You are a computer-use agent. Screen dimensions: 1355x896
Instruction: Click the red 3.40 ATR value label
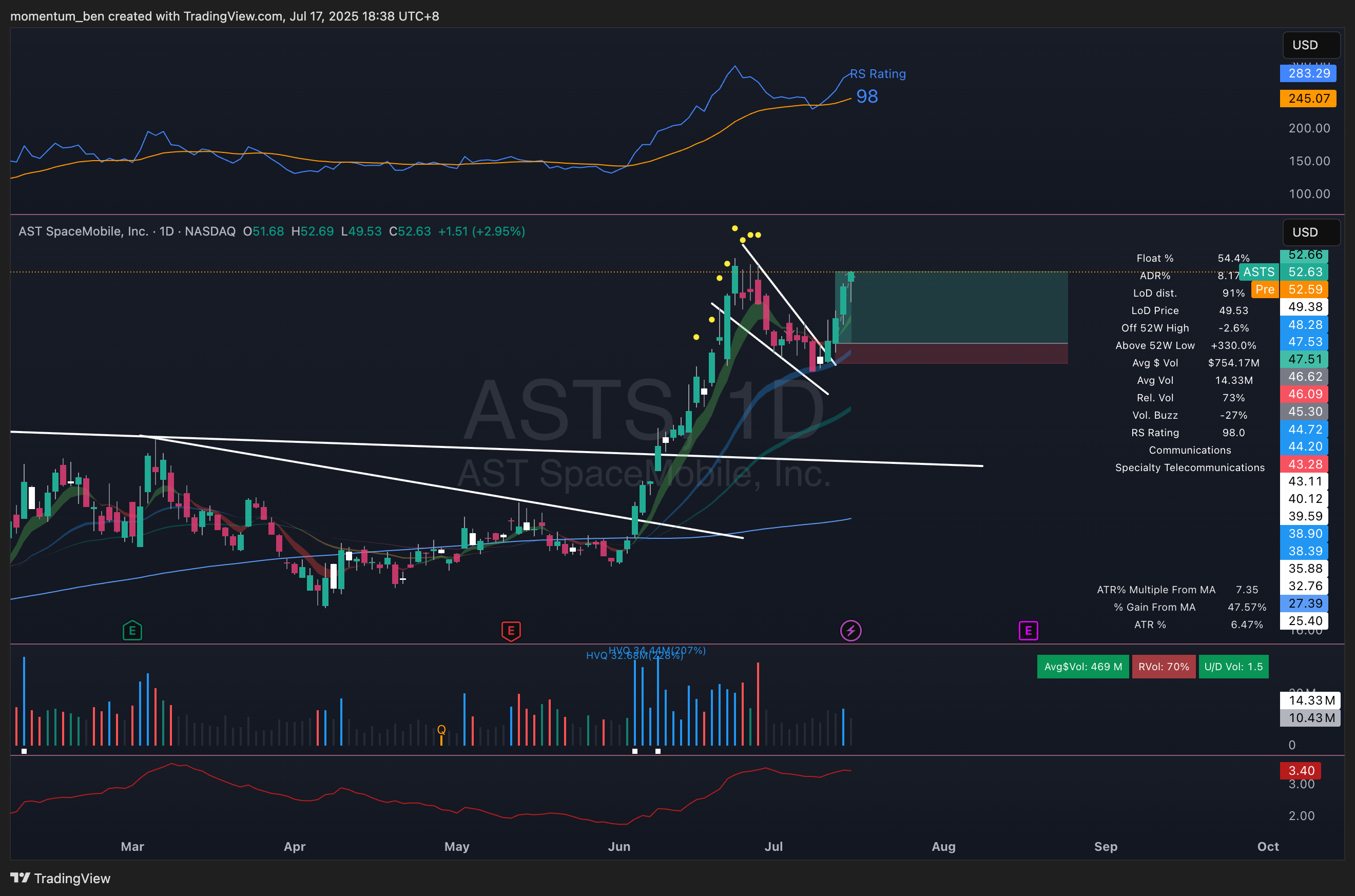point(1300,770)
